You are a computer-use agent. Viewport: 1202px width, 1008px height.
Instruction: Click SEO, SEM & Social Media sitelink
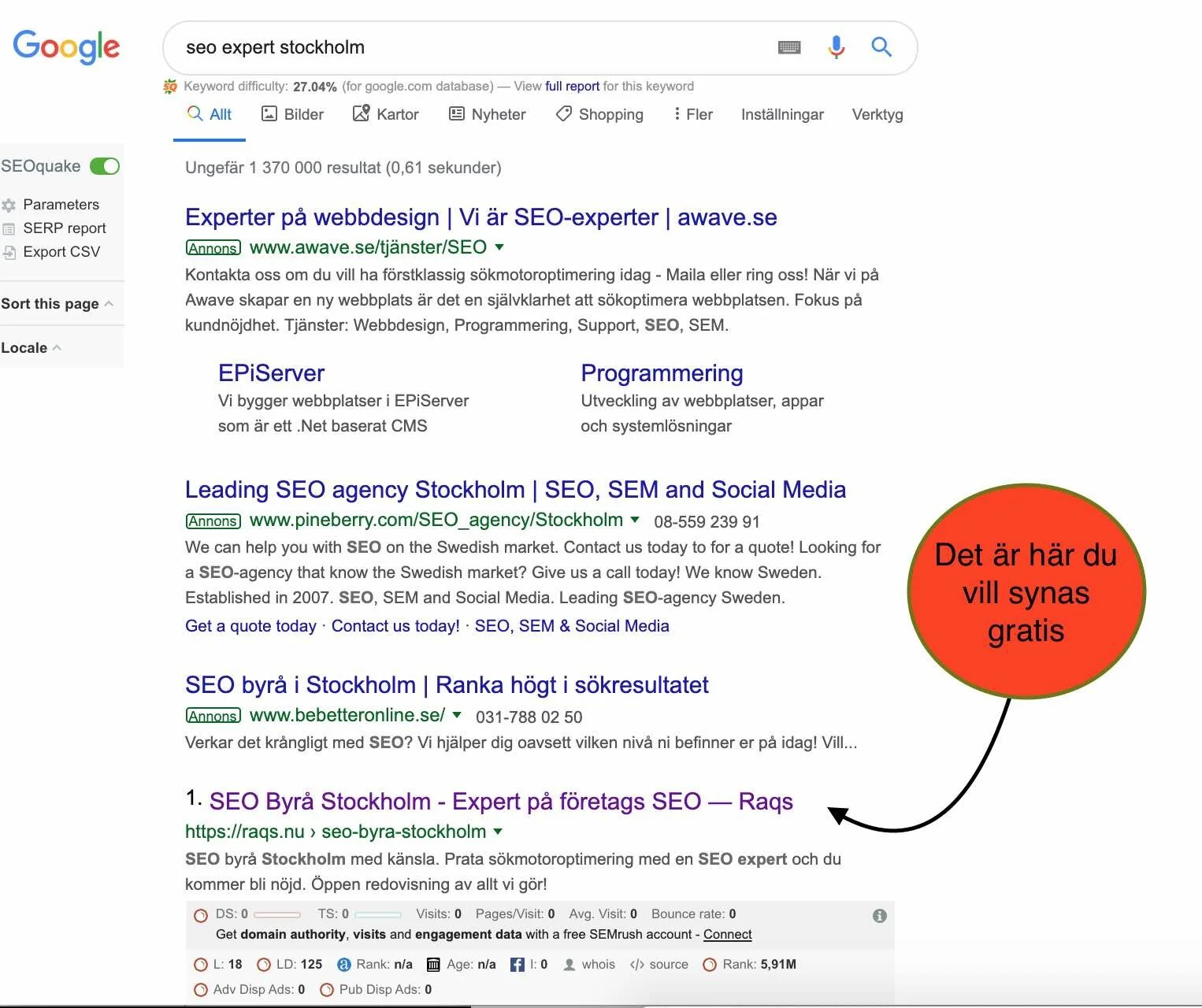tap(572, 626)
